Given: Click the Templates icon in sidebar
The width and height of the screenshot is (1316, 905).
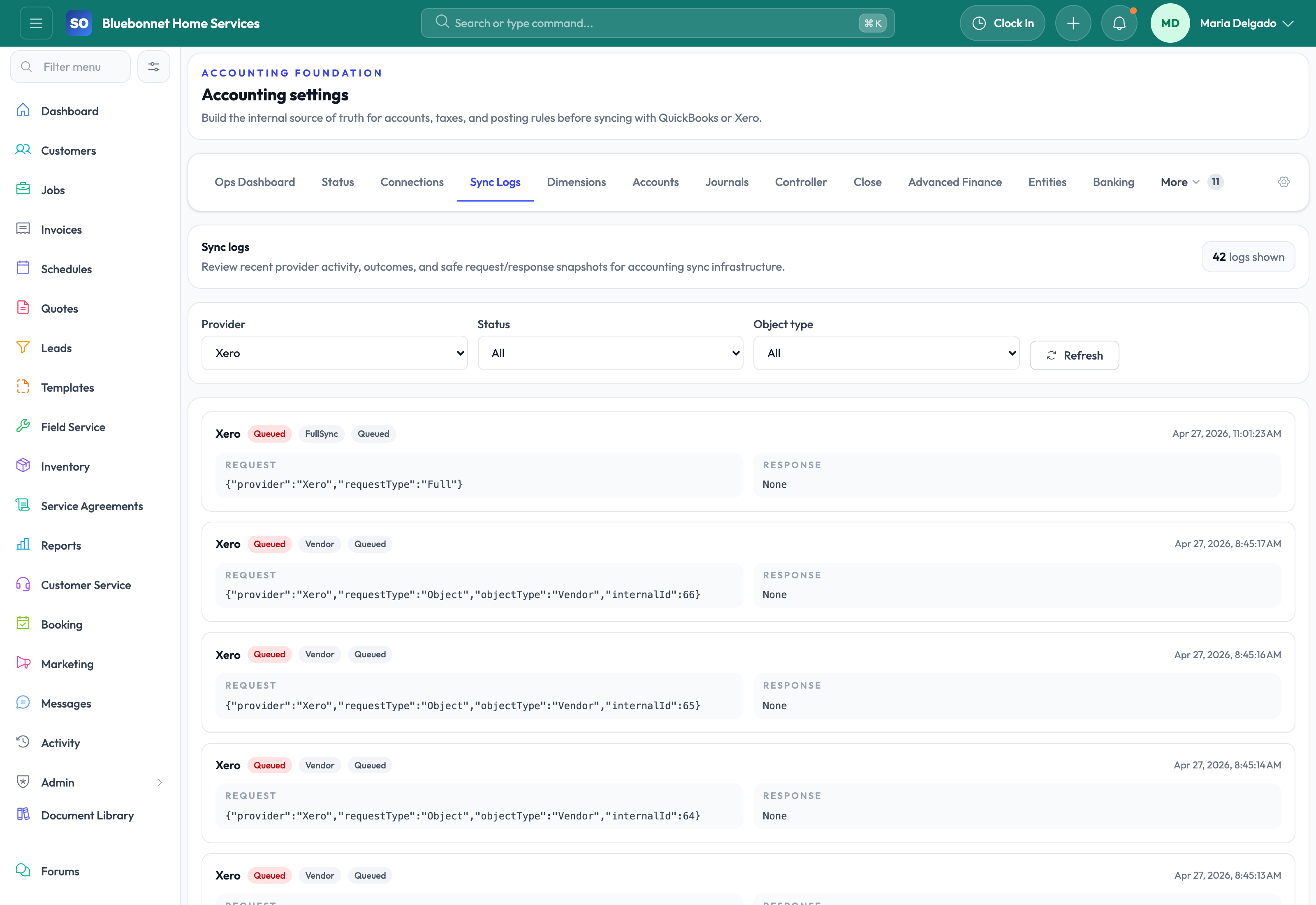Looking at the screenshot, I should 23,387.
